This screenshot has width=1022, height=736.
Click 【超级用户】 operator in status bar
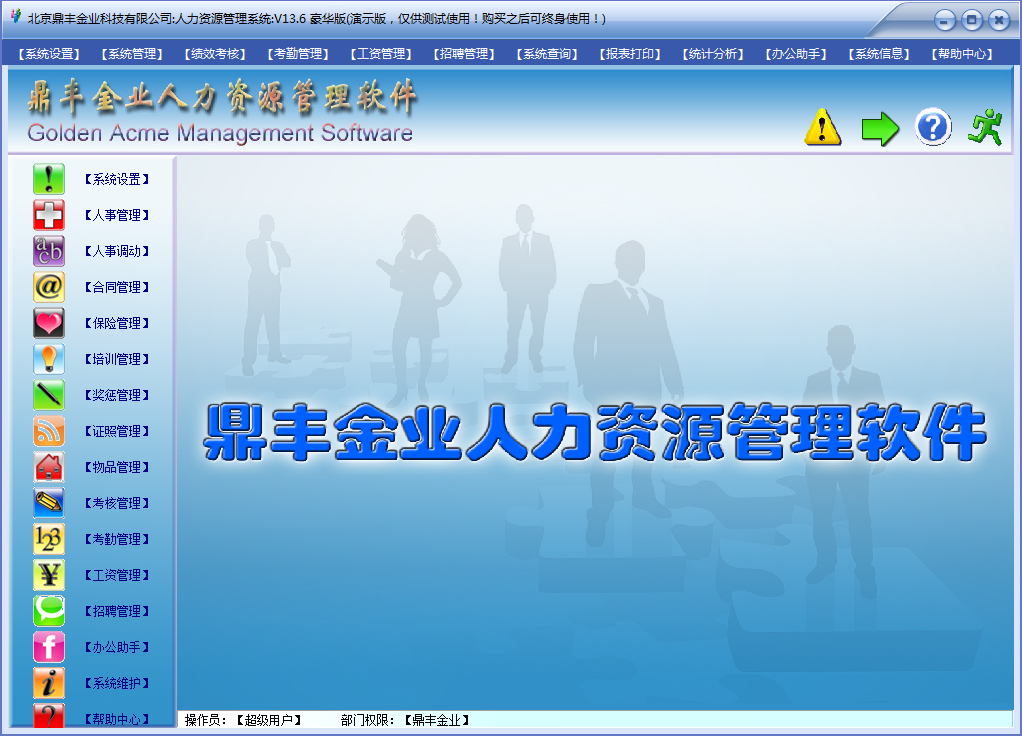point(269,720)
